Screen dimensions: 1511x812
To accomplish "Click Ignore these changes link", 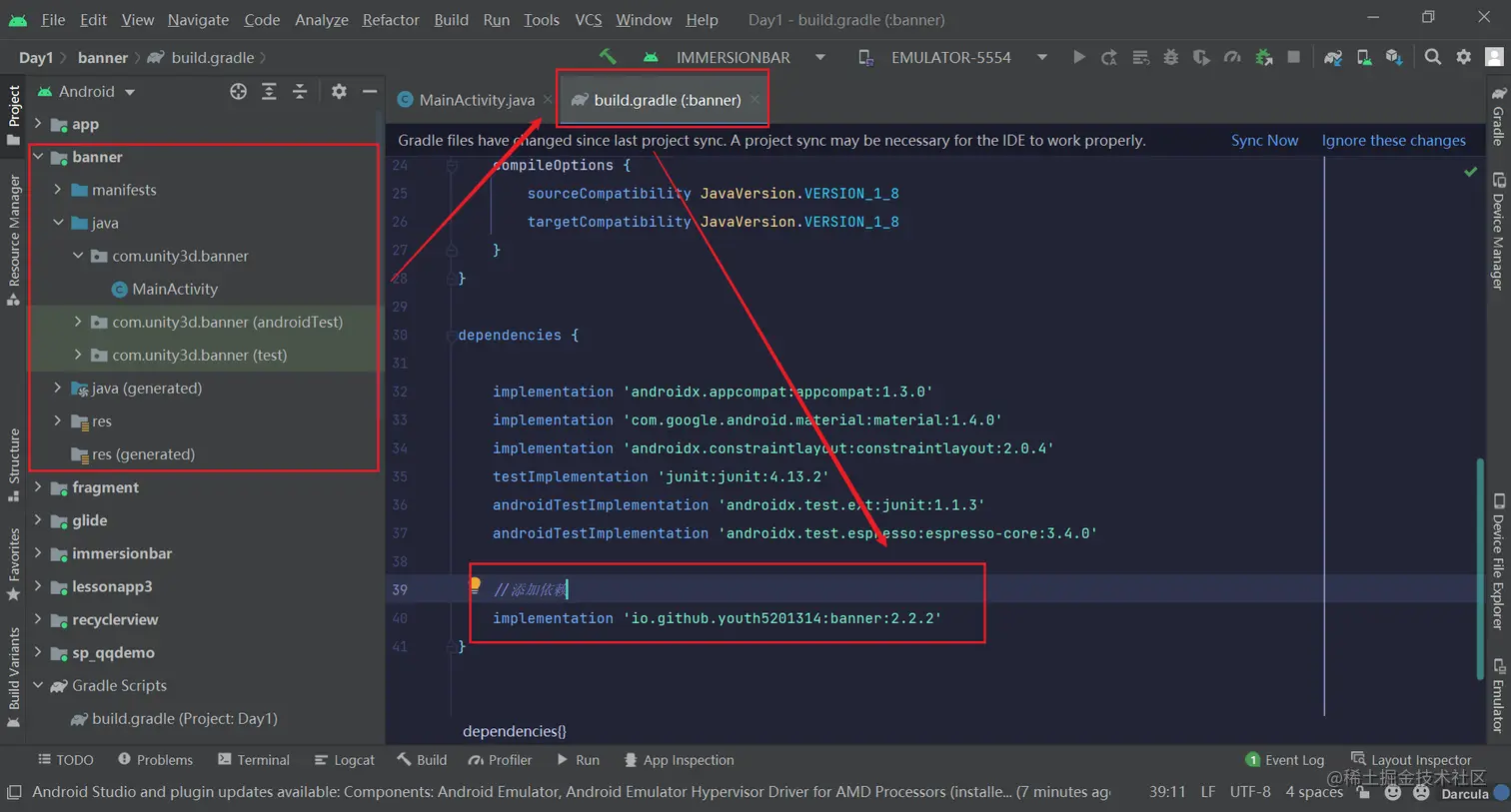I will click(x=1394, y=140).
